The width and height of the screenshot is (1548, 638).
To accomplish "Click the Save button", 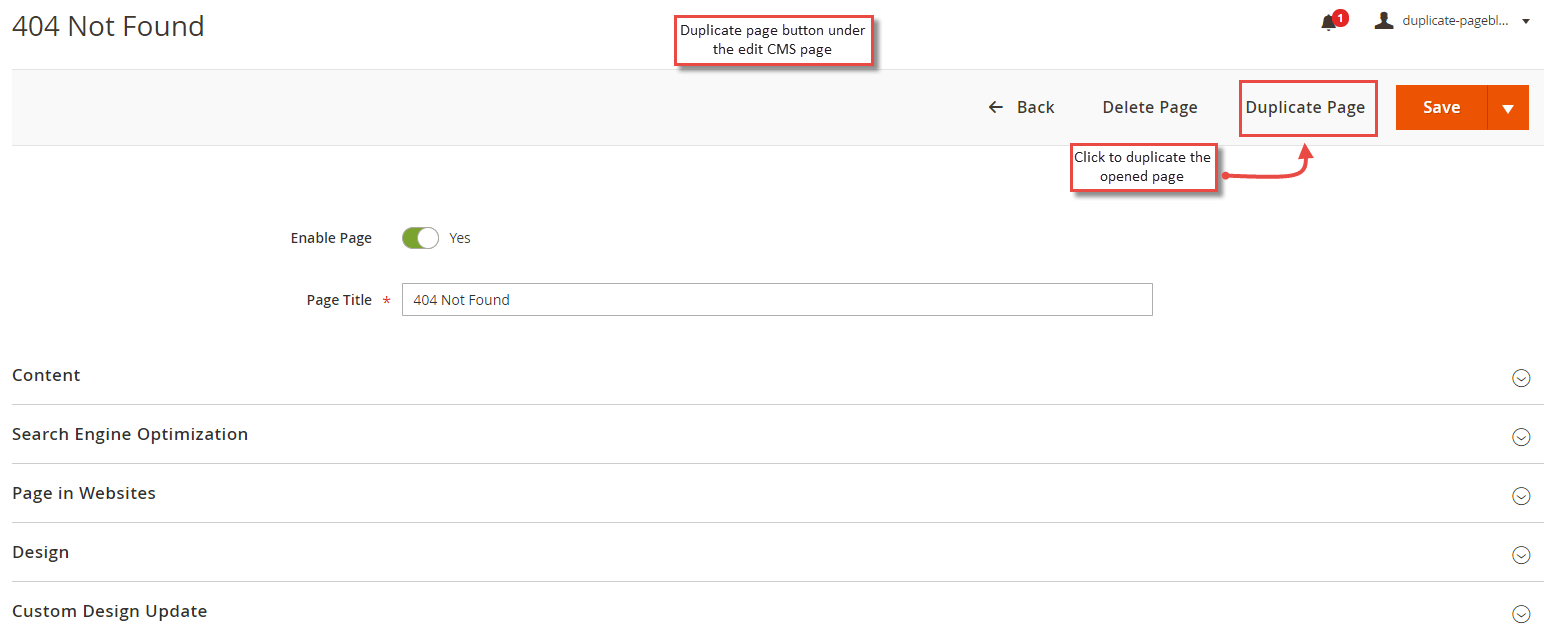I will 1441,107.
